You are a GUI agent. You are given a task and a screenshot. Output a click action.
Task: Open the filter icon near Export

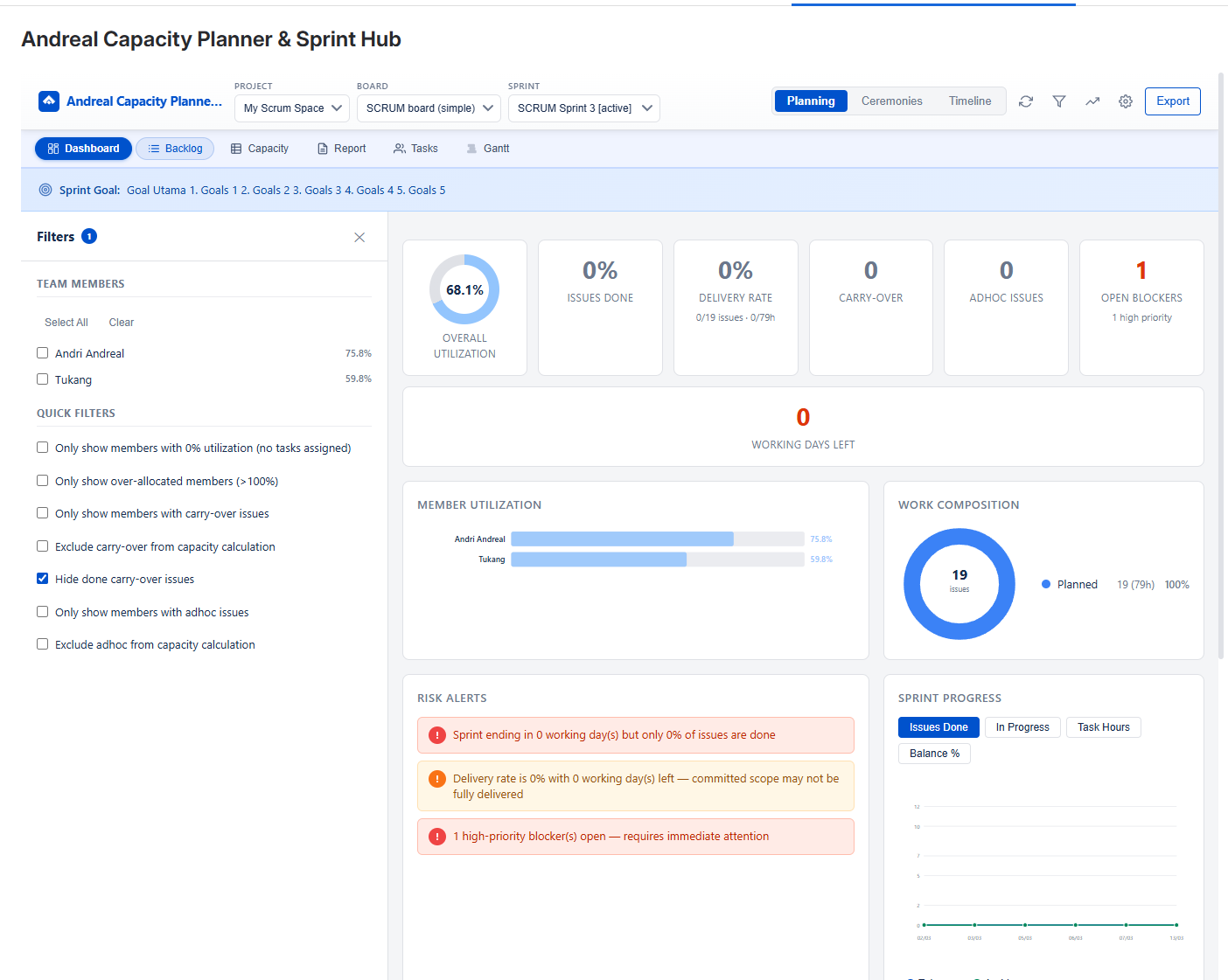[1058, 101]
